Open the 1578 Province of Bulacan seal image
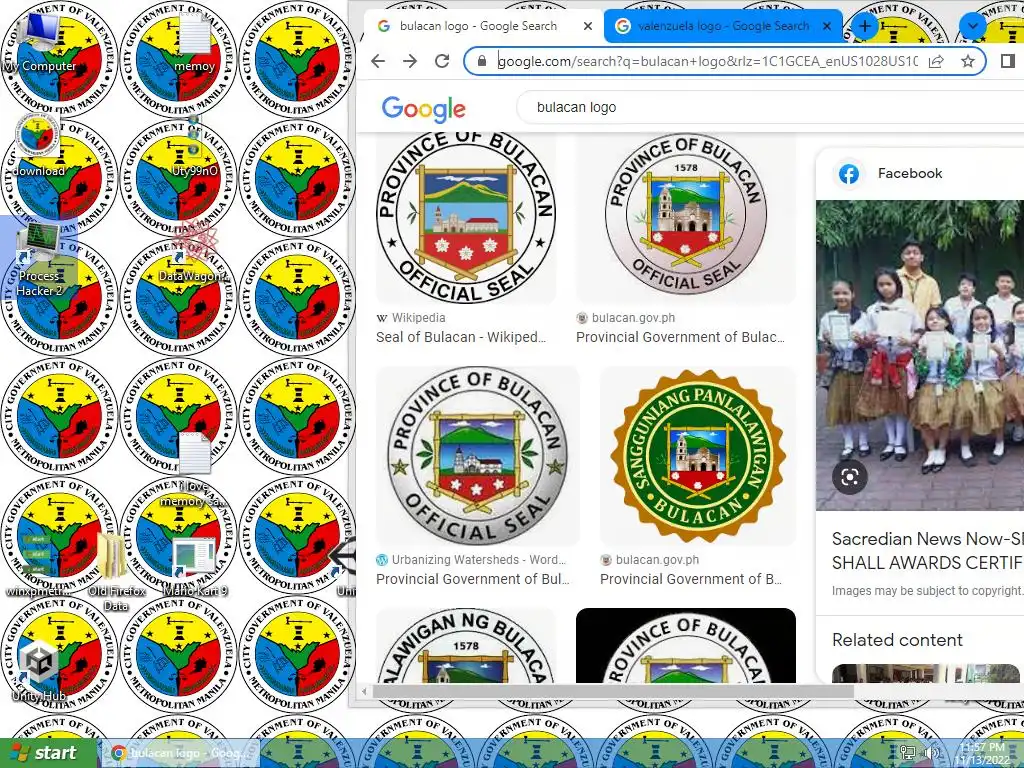The height and width of the screenshot is (768, 1024). tap(686, 218)
